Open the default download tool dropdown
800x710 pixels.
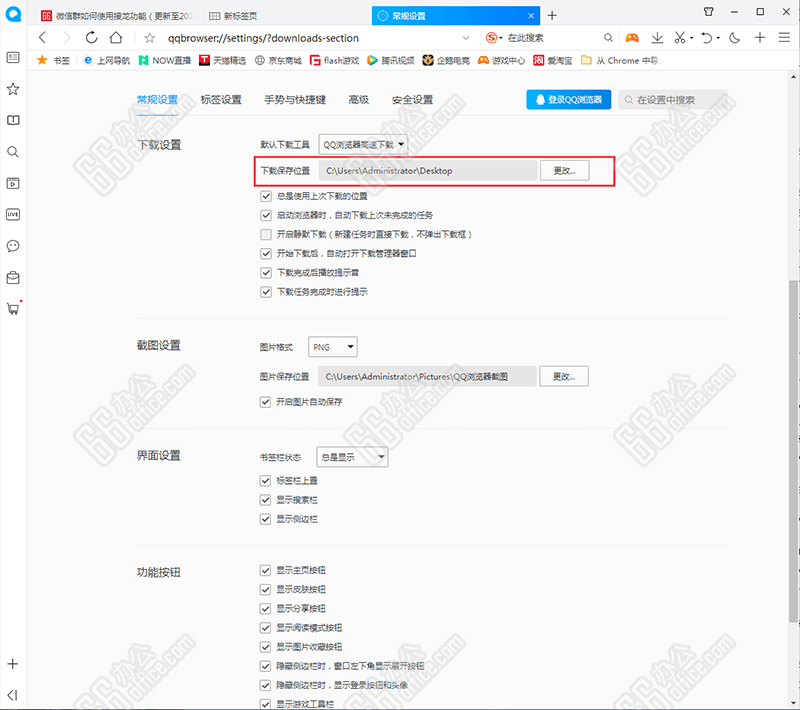coord(363,144)
